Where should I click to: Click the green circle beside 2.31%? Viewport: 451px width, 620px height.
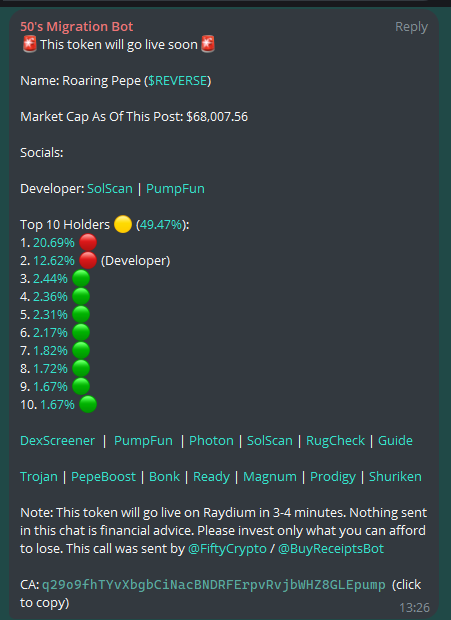(x=81, y=315)
